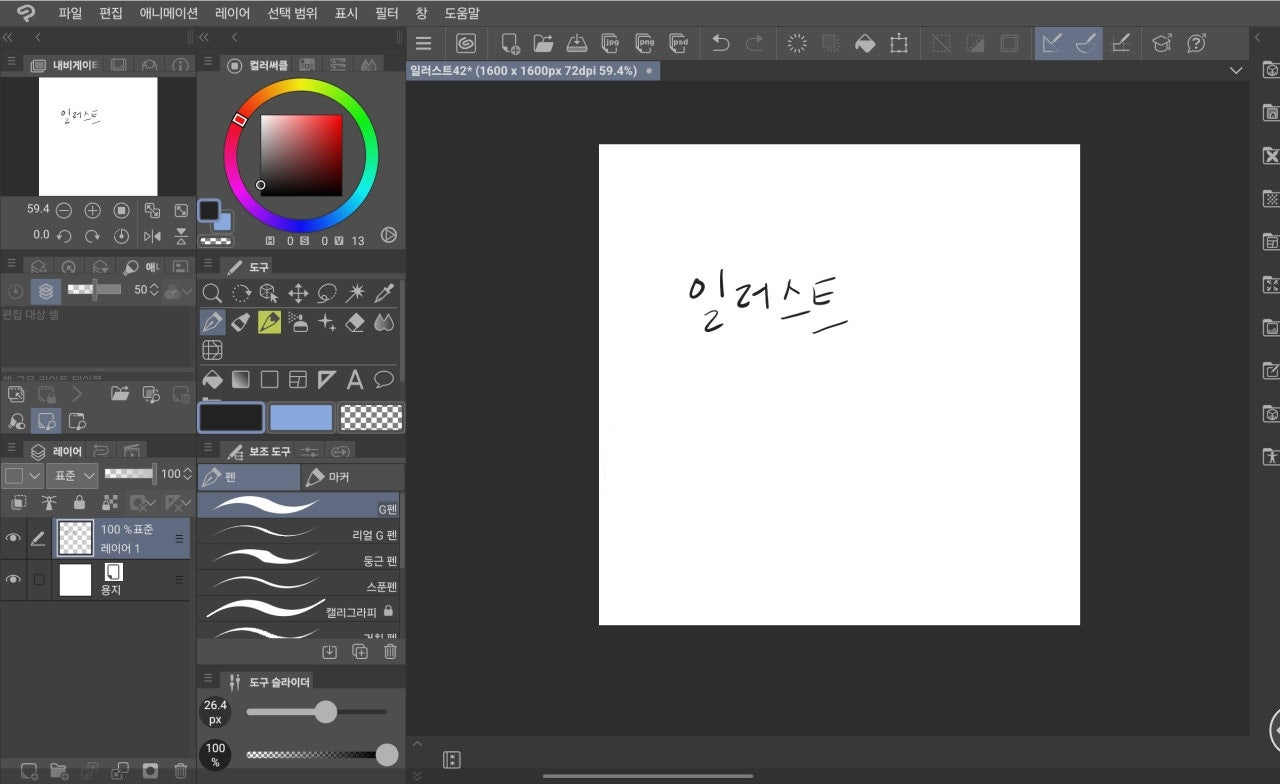
Task: Open the 애니메이션 menu
Action: [169, 13]
